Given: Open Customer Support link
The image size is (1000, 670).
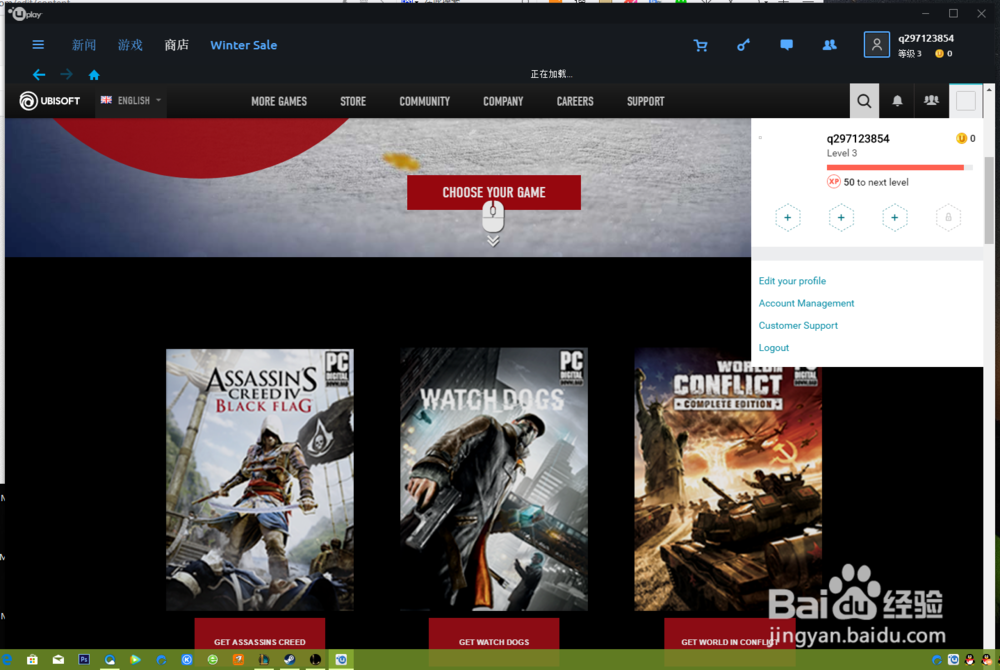Looking at the screenshot, I should pos(798,326).
